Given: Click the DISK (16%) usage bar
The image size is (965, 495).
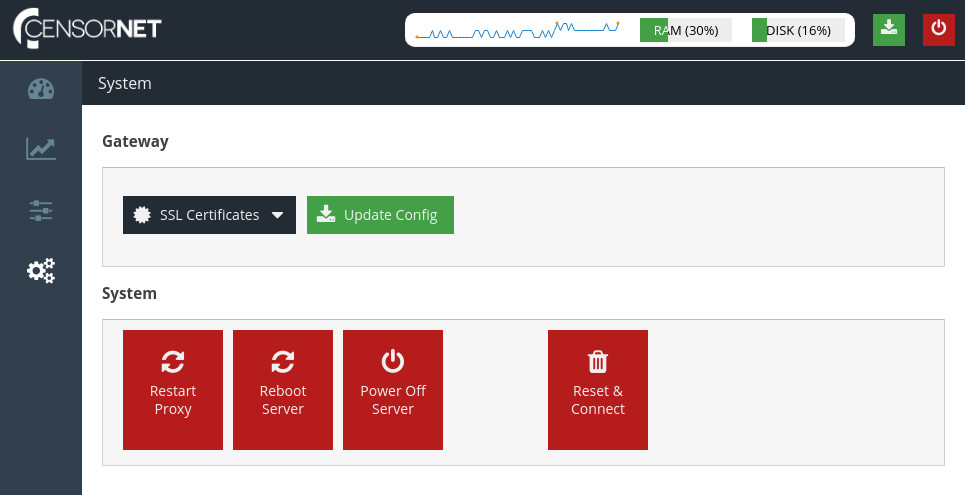Looking at the screenshot, I should [x=798, y=30].
